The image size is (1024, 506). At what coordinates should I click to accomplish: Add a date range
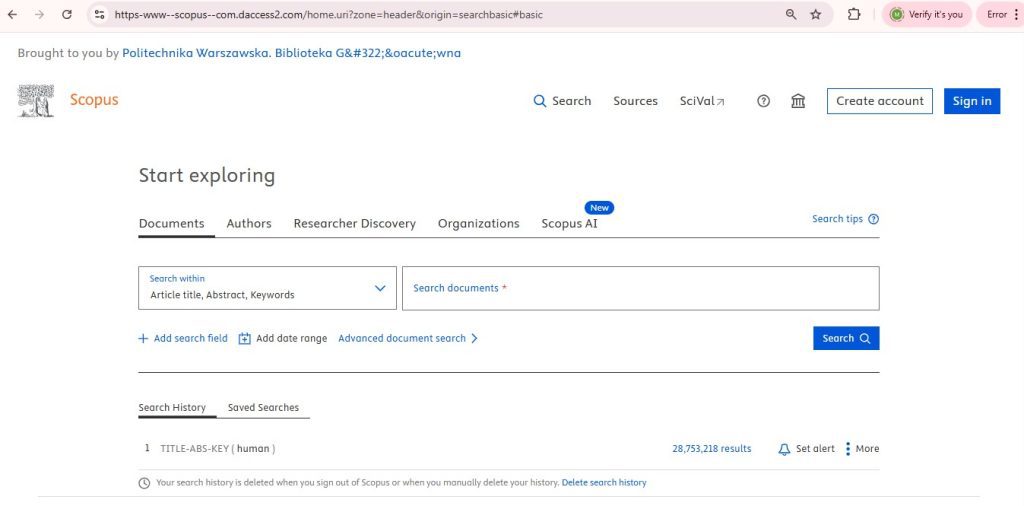[283, 339]
